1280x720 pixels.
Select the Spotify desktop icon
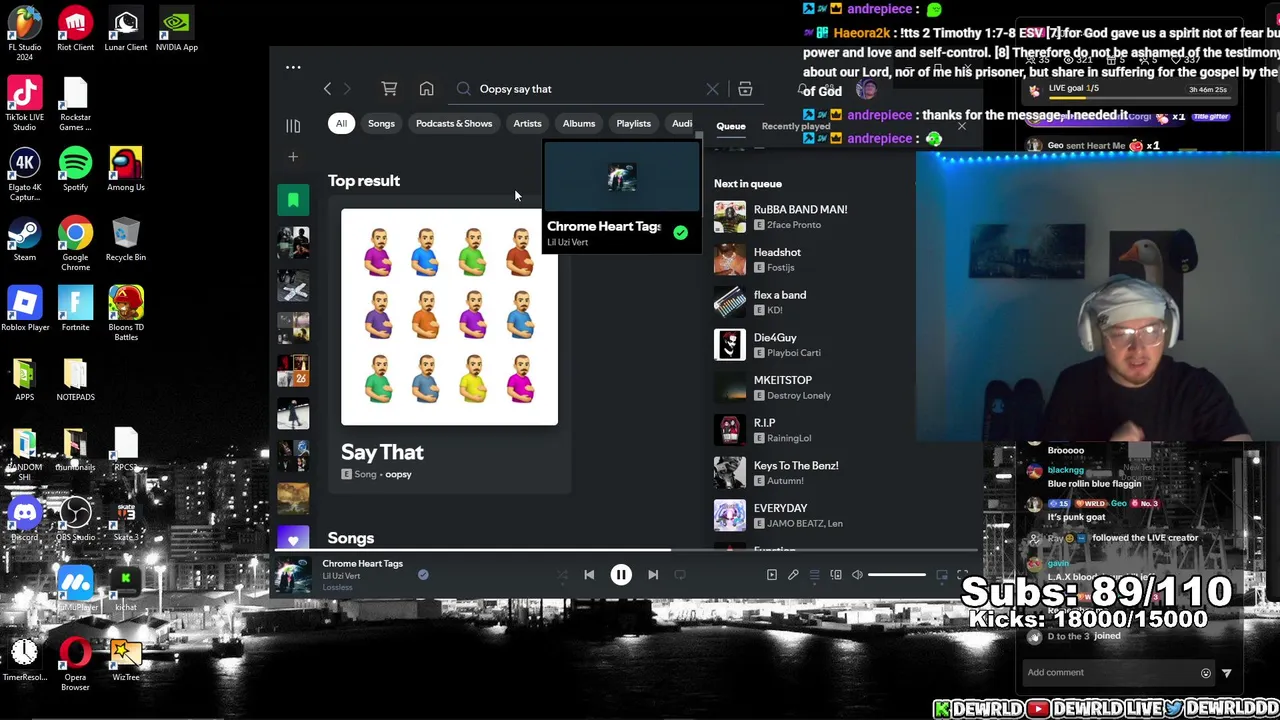[75, 169]
